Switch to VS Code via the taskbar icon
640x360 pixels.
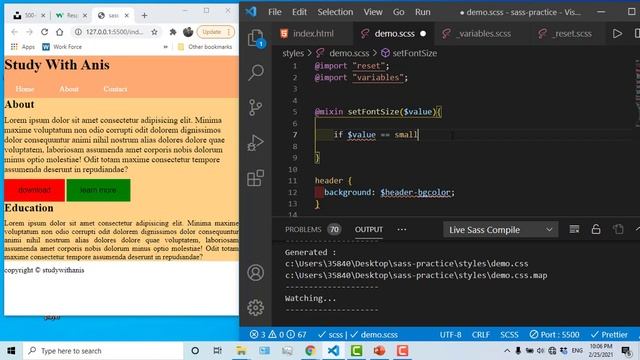point(333,351)
